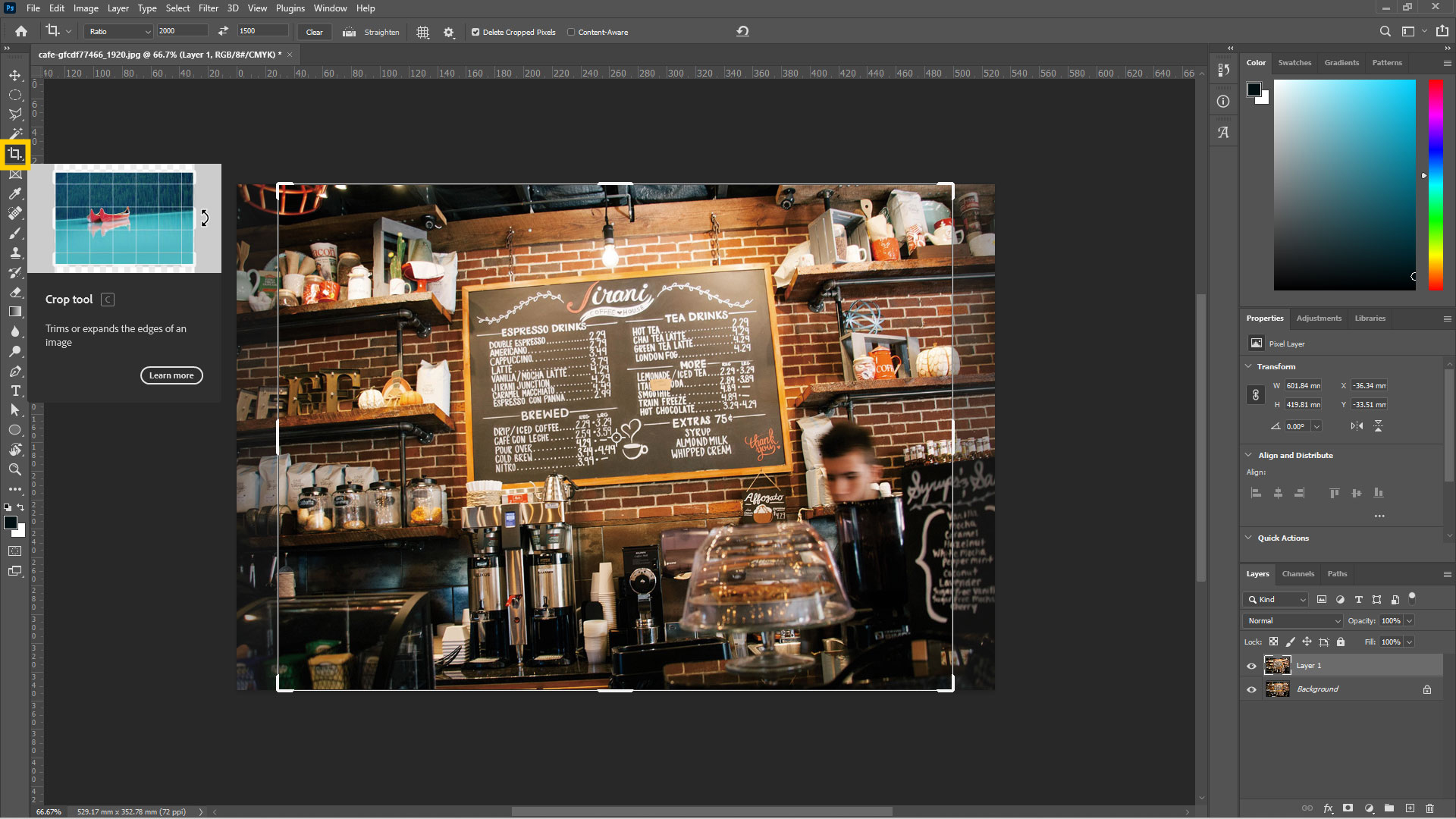Screen dimensions: 1456x819
Task: Open Fill slider dropdown arrow
Action: pos(1409,642)
